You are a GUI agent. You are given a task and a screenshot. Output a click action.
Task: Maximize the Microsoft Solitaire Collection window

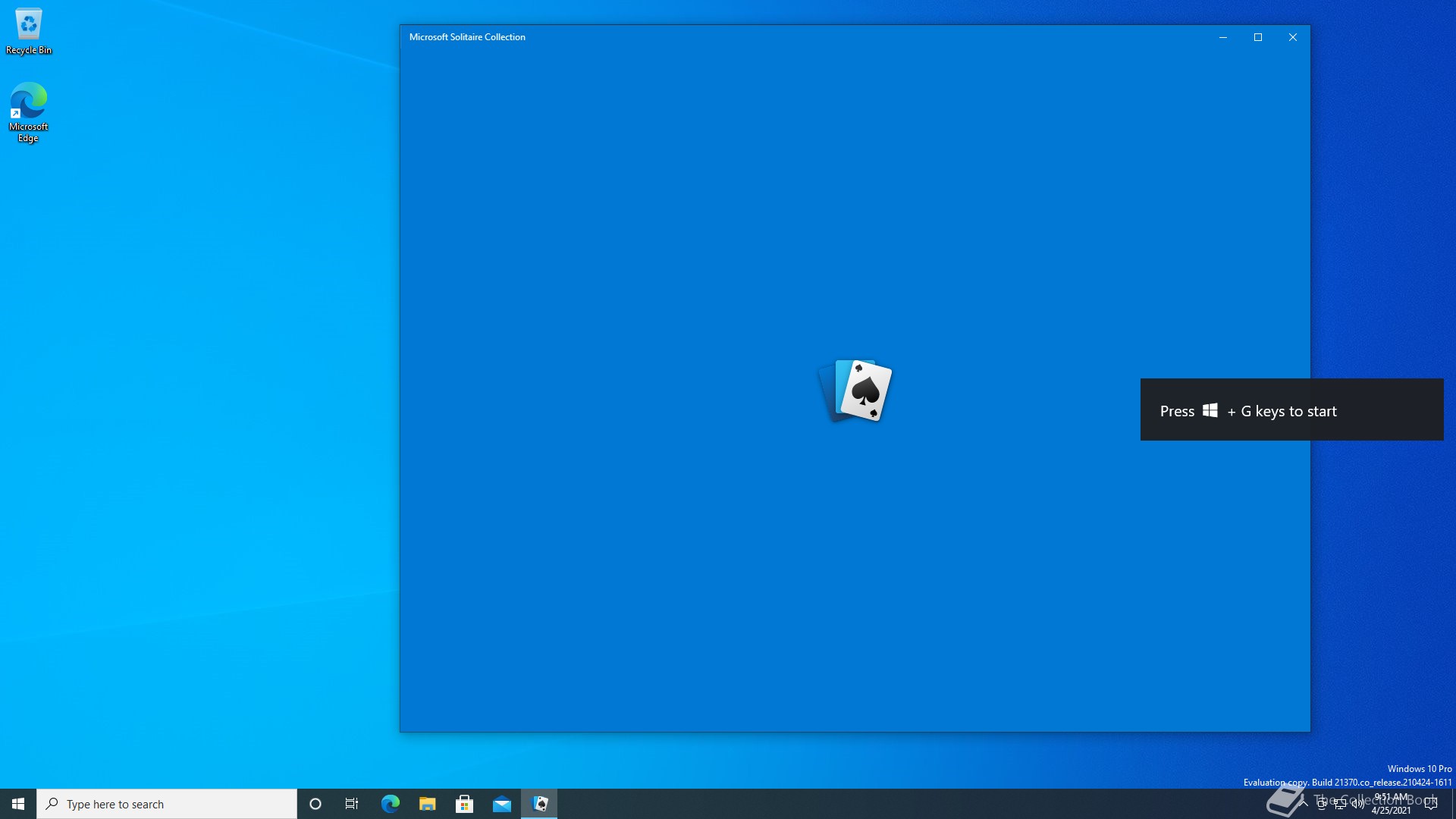pyautogui.click(x=1258, y=37)
